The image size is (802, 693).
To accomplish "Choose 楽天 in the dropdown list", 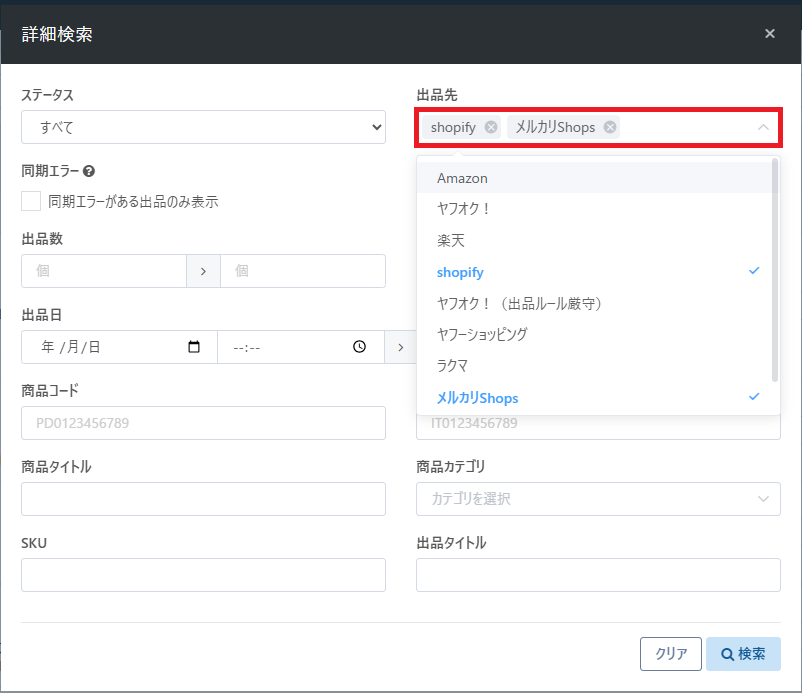I will coord(594,240).
